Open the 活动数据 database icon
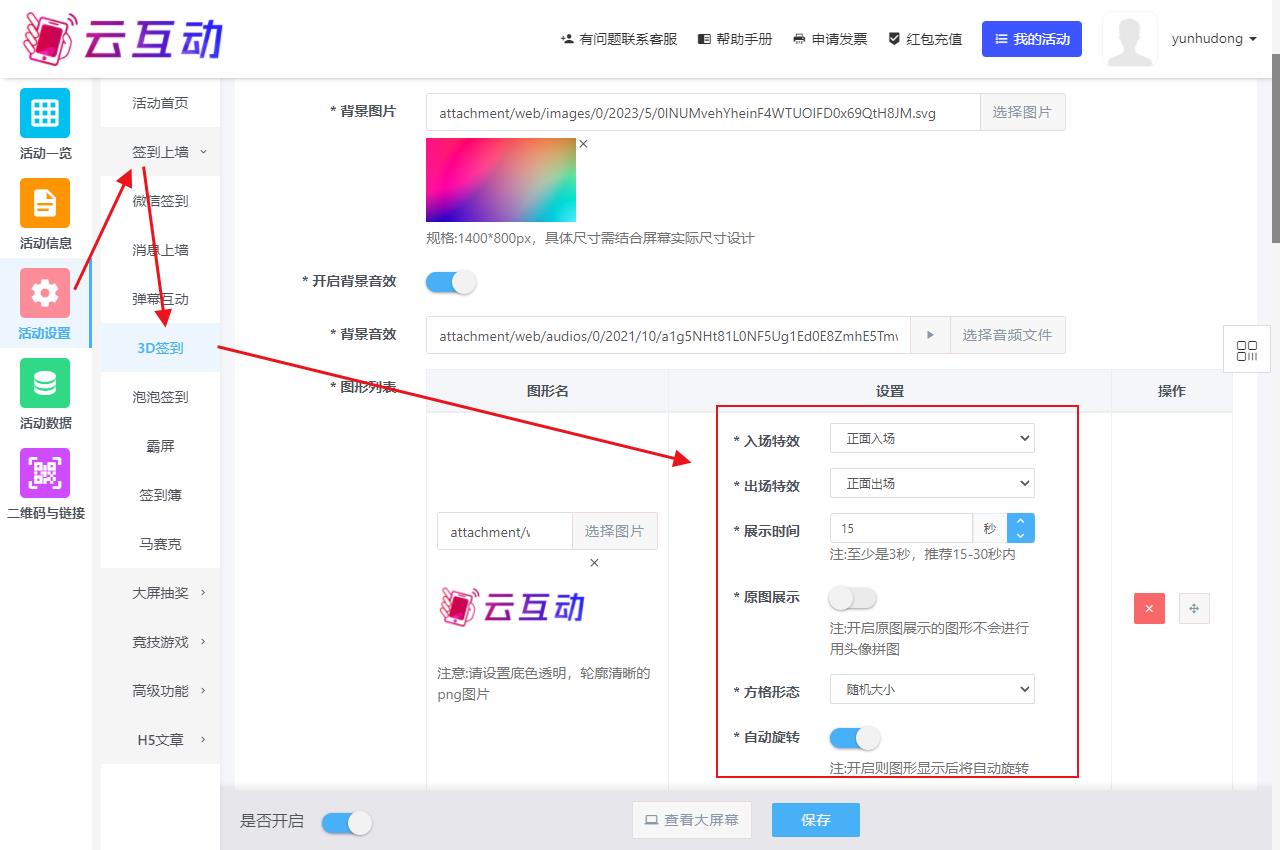Screen dimensions: 1280x850 click(x=45, y=383)
